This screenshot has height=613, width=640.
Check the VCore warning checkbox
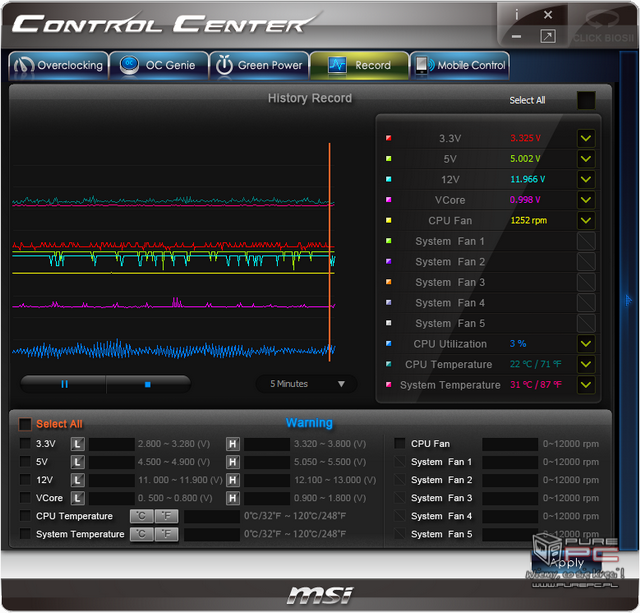pyautogui.click(x=25, y=498)
